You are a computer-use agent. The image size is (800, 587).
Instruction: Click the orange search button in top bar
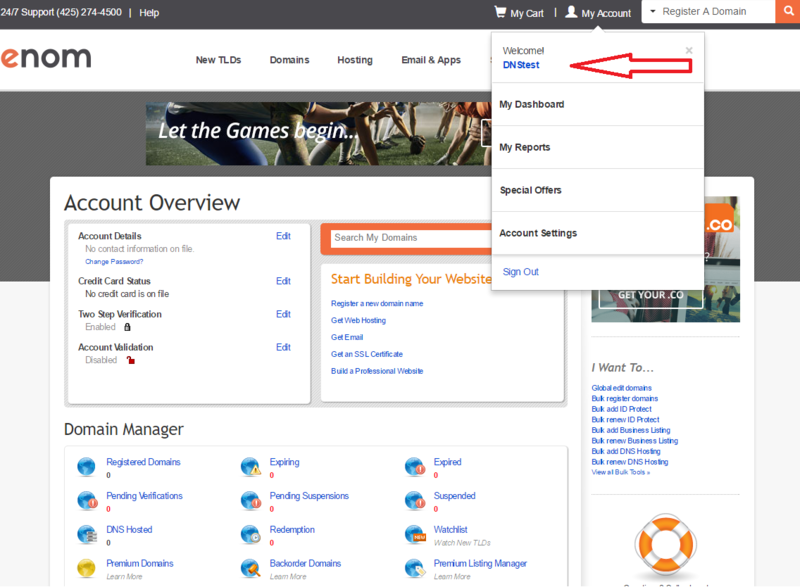tap(787, 12)
